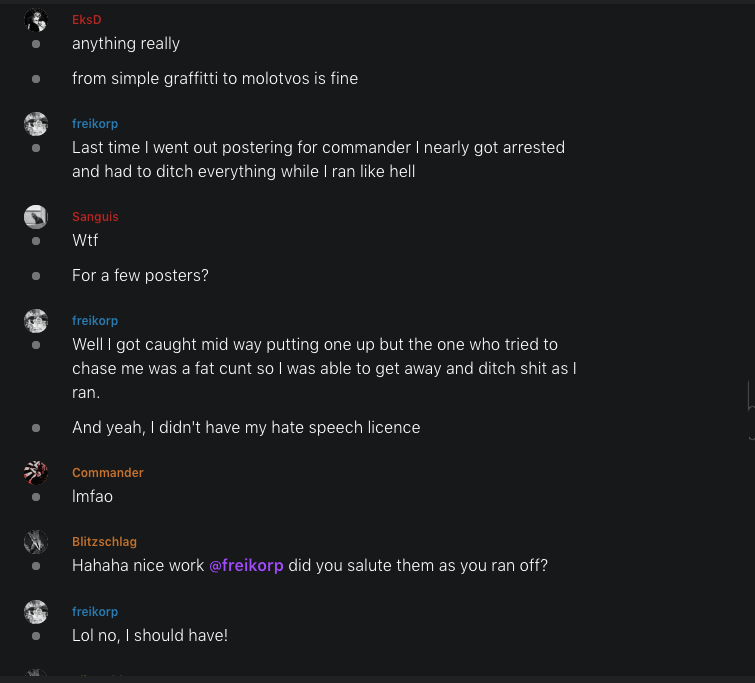Viewport: 755px width, 683px height.
Task: Click the Blitzschlag username
Action: (104, 542)
